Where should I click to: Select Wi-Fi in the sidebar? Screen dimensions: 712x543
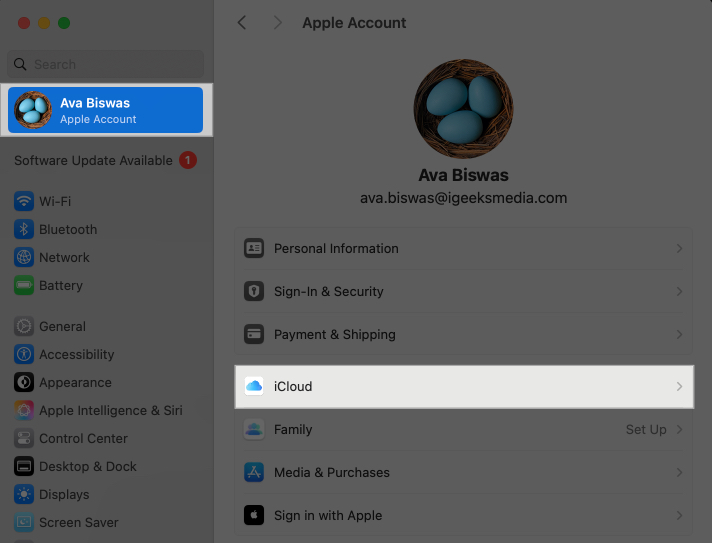click(107, 201)
